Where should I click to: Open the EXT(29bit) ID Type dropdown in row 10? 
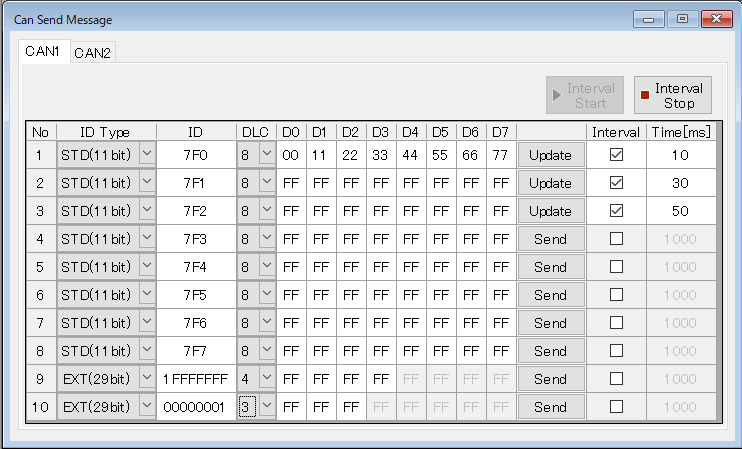coord(147,407)
